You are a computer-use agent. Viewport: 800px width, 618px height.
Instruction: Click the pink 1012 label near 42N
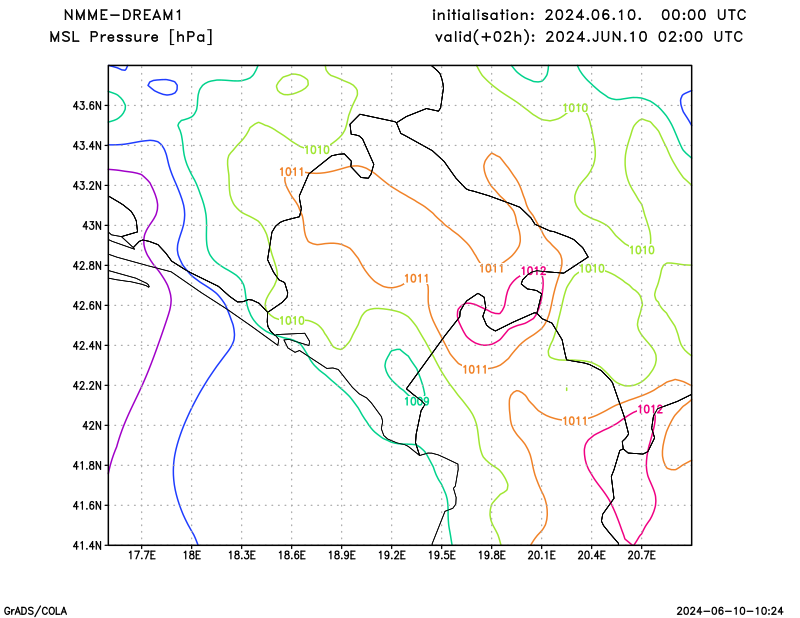pyautogui.click(x=650, y=409)
